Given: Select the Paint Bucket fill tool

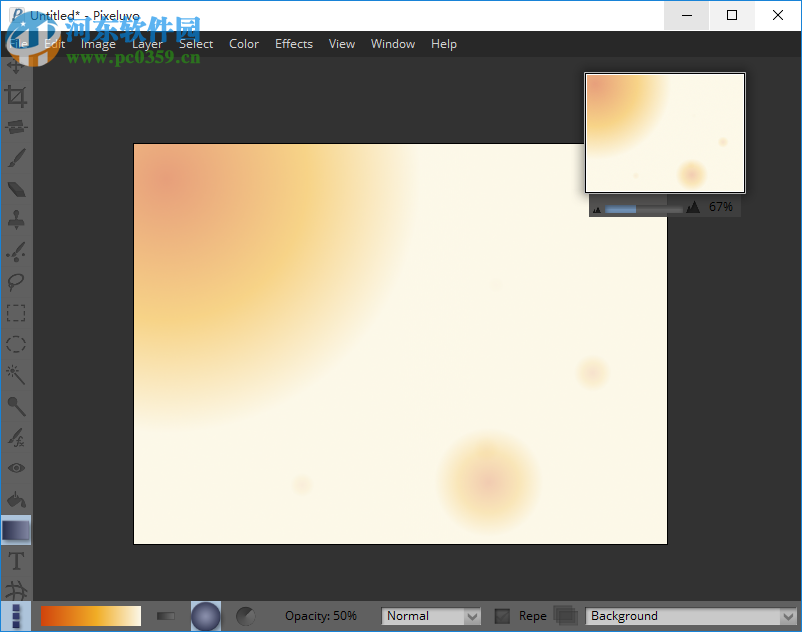Looking at the screenshot, I should coord(16,500).
